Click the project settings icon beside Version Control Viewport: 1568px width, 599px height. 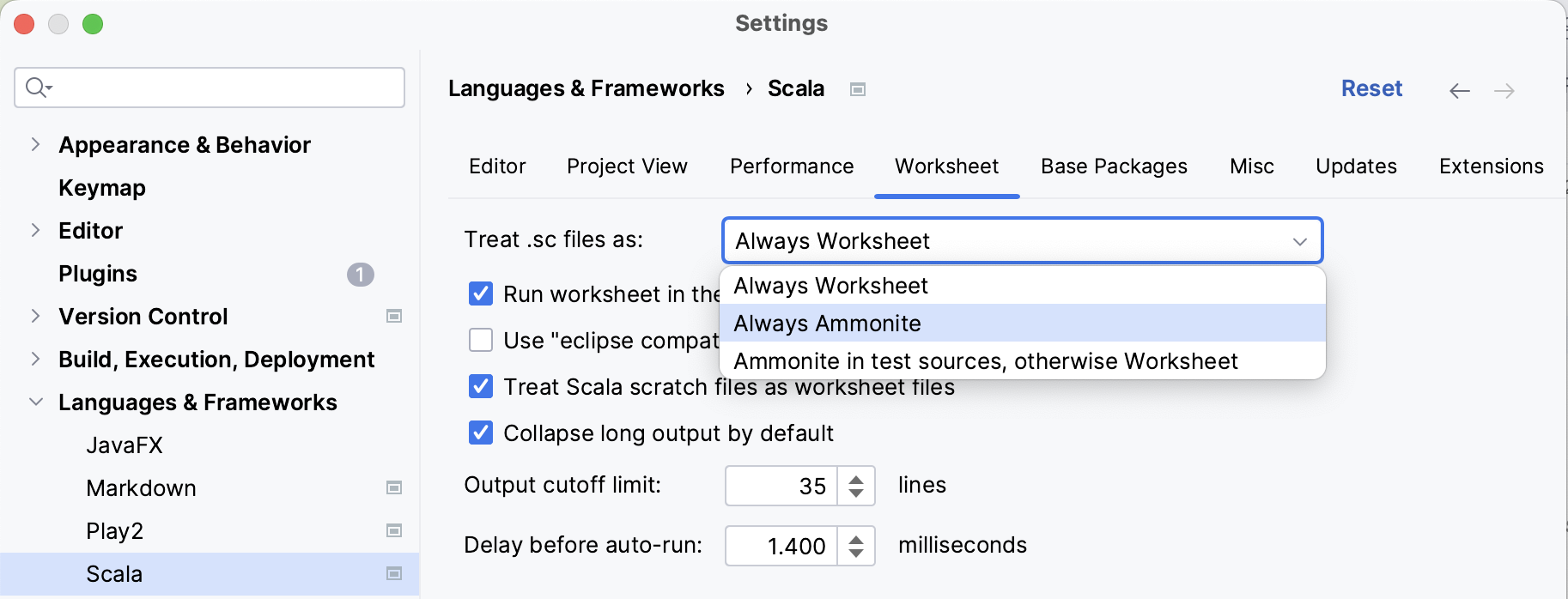click(x=394, y=317)
